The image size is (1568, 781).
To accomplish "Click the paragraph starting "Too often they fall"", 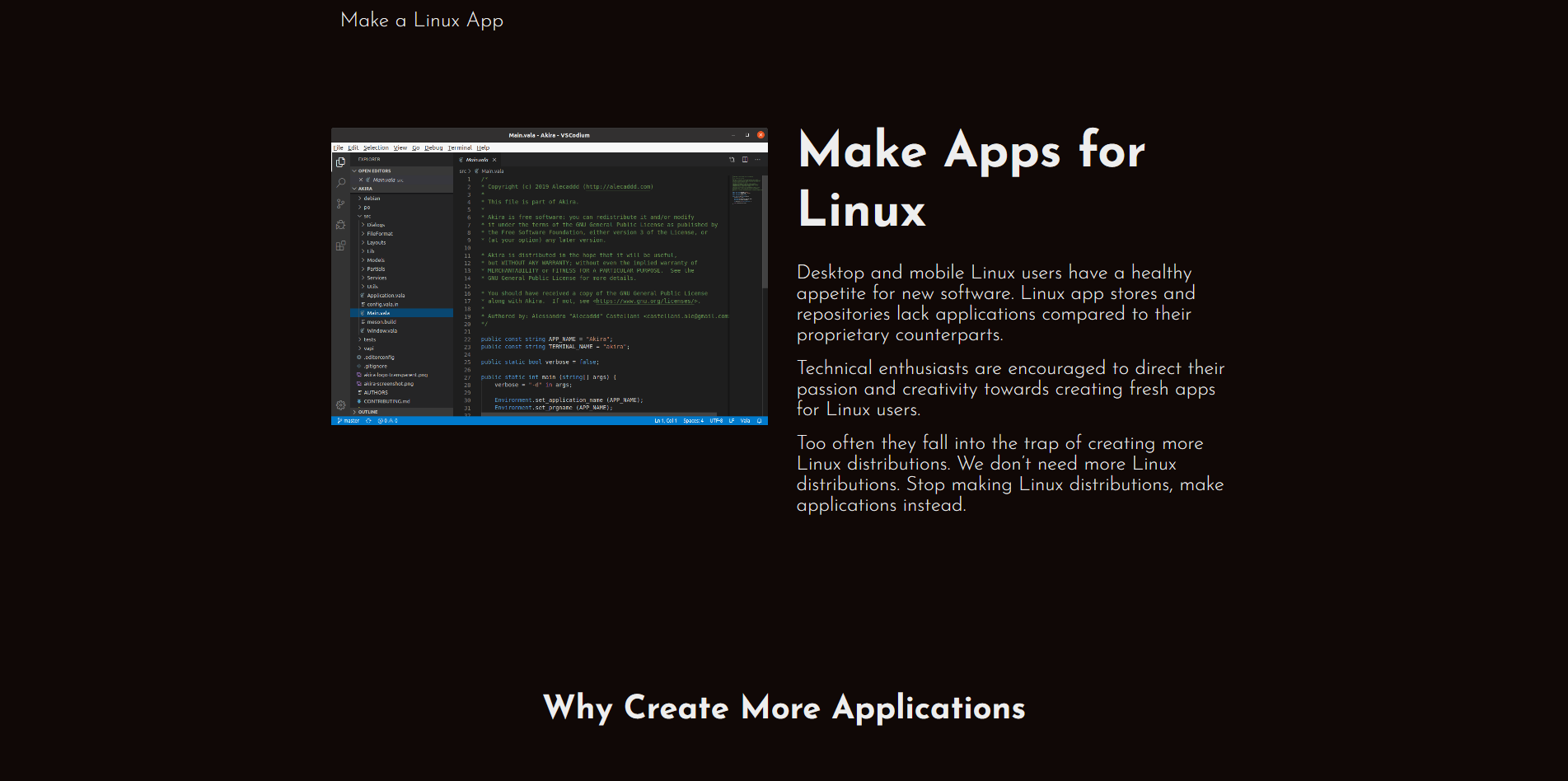I will (x=1009, y=474).
